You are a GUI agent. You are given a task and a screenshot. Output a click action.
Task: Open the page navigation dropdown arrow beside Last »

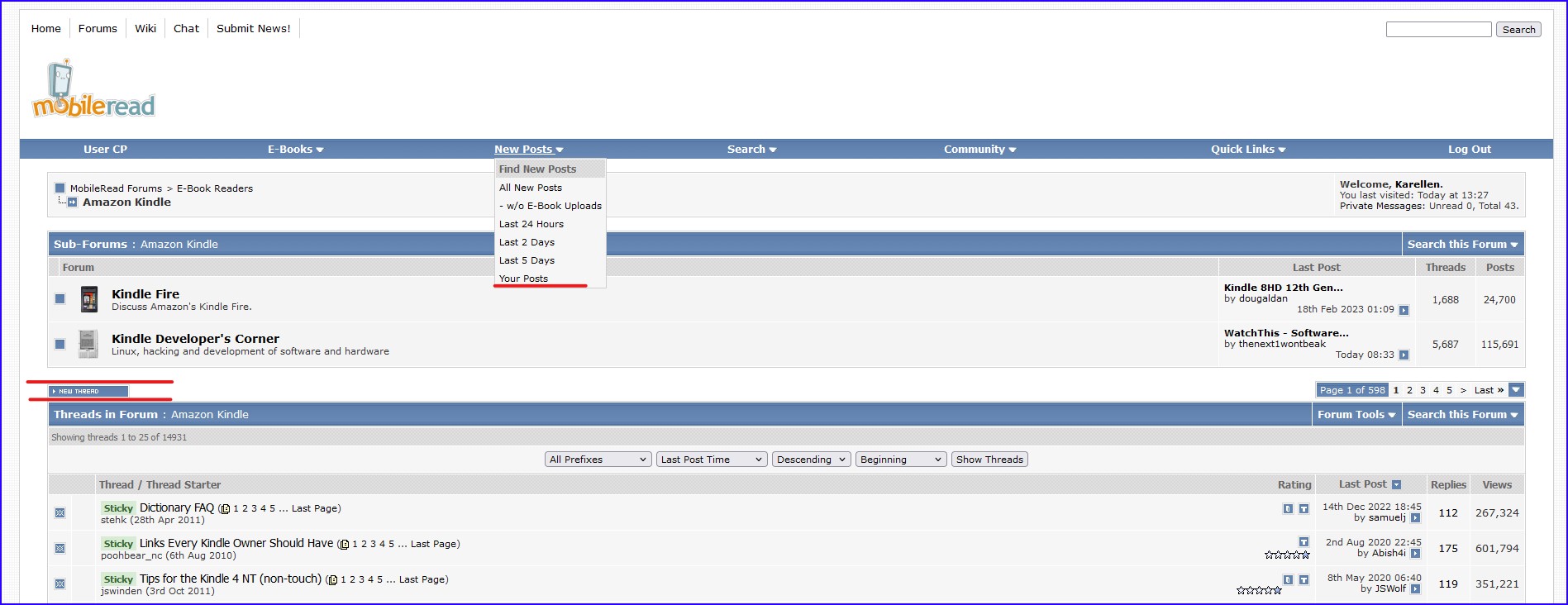tap(1516, 390)
